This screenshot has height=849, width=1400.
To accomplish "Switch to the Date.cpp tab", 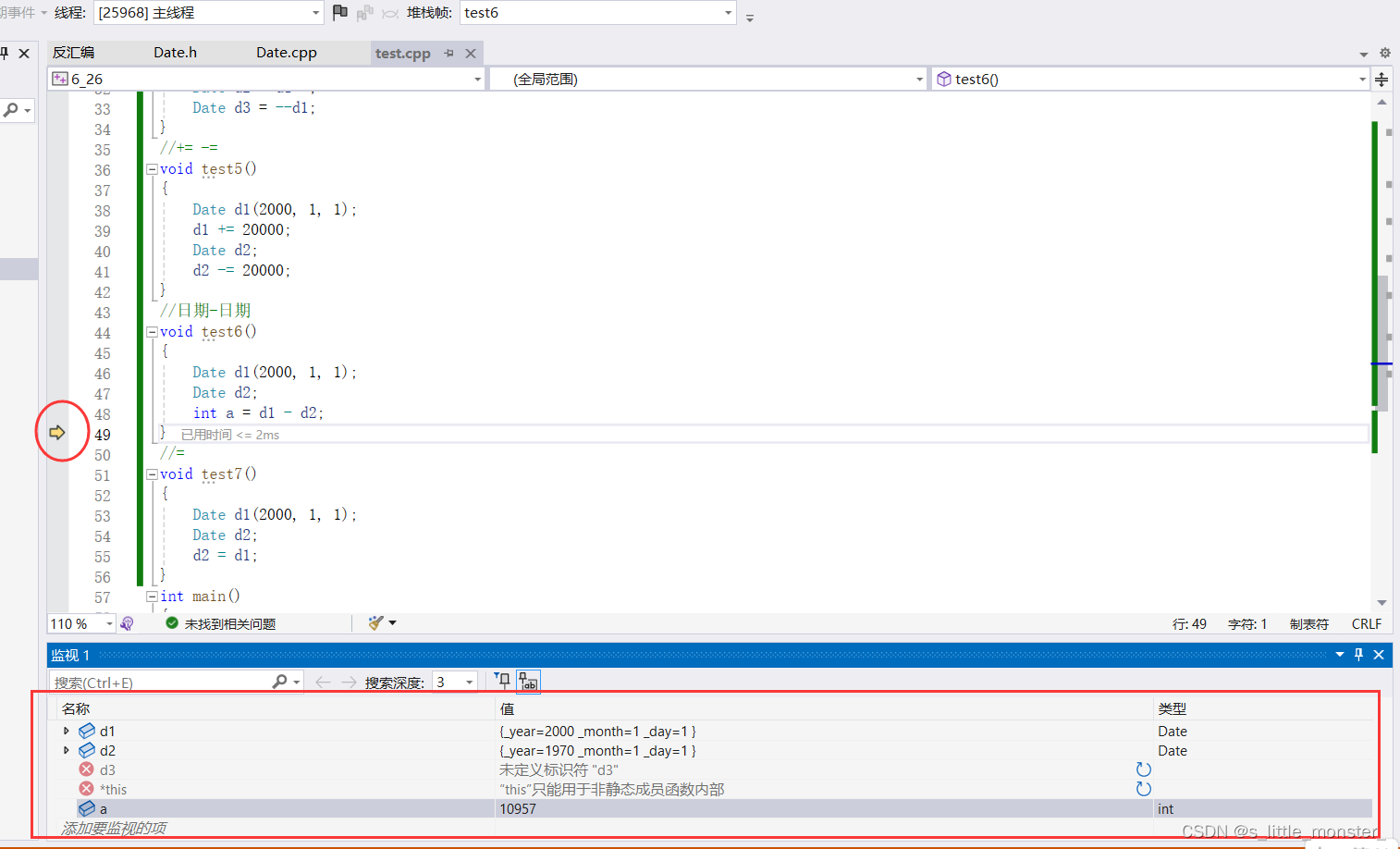I will click(x=287, y=53).
